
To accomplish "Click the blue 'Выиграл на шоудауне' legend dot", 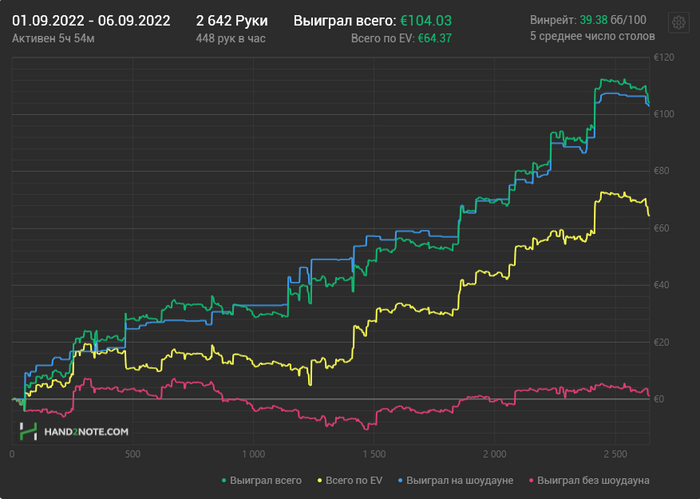I will (x=400, y=481).
